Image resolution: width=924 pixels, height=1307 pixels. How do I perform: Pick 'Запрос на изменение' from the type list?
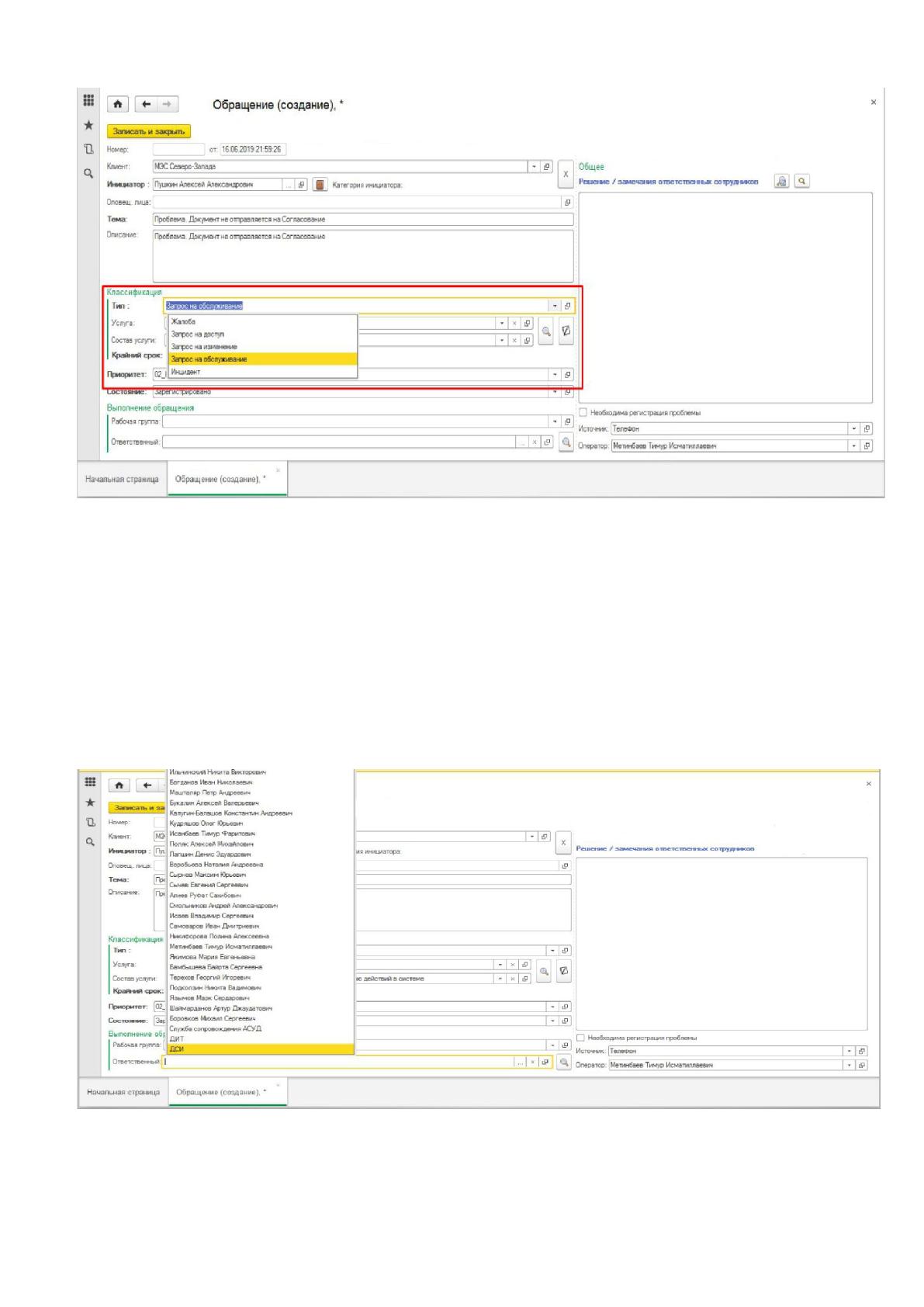pyautogui.click(x=204, y=346)
